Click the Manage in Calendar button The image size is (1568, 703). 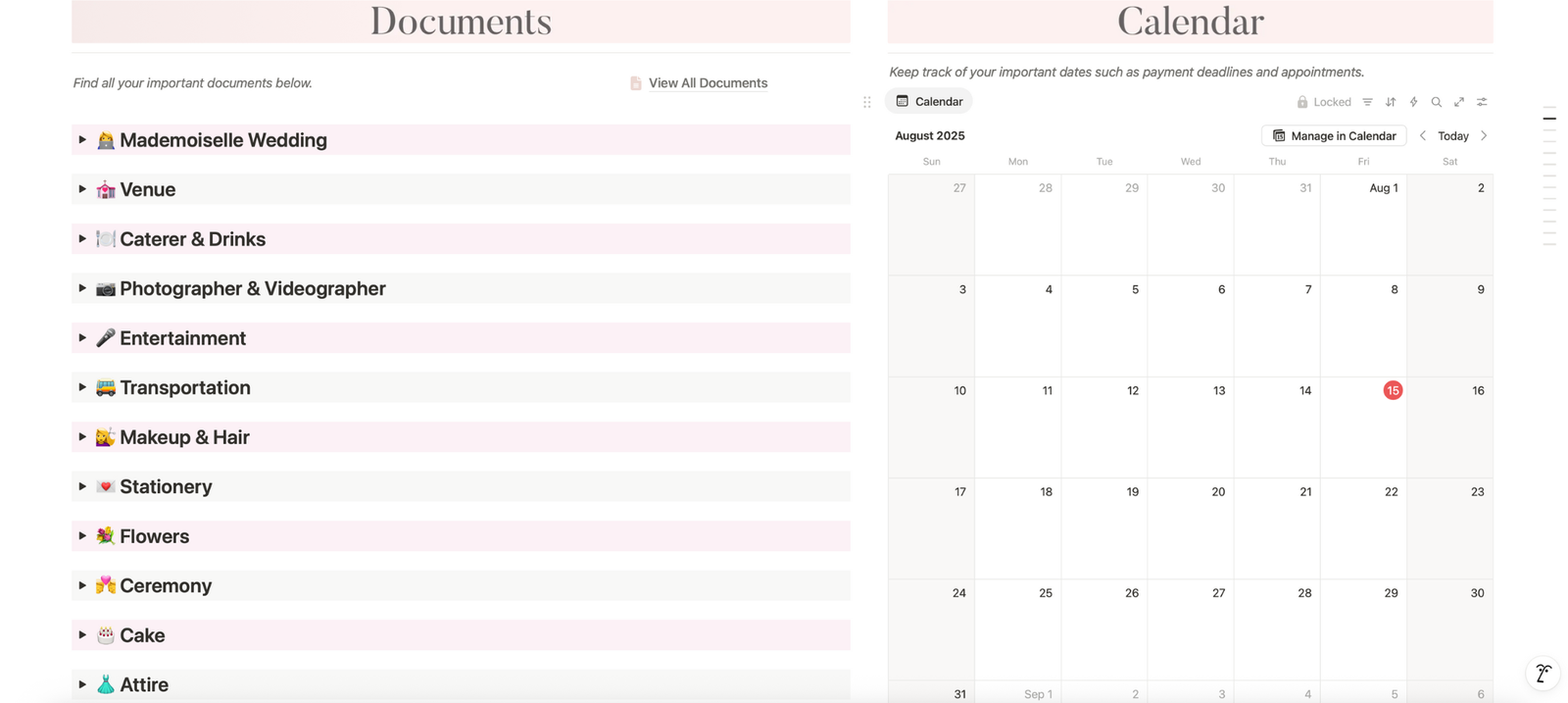click(1334, 135)
